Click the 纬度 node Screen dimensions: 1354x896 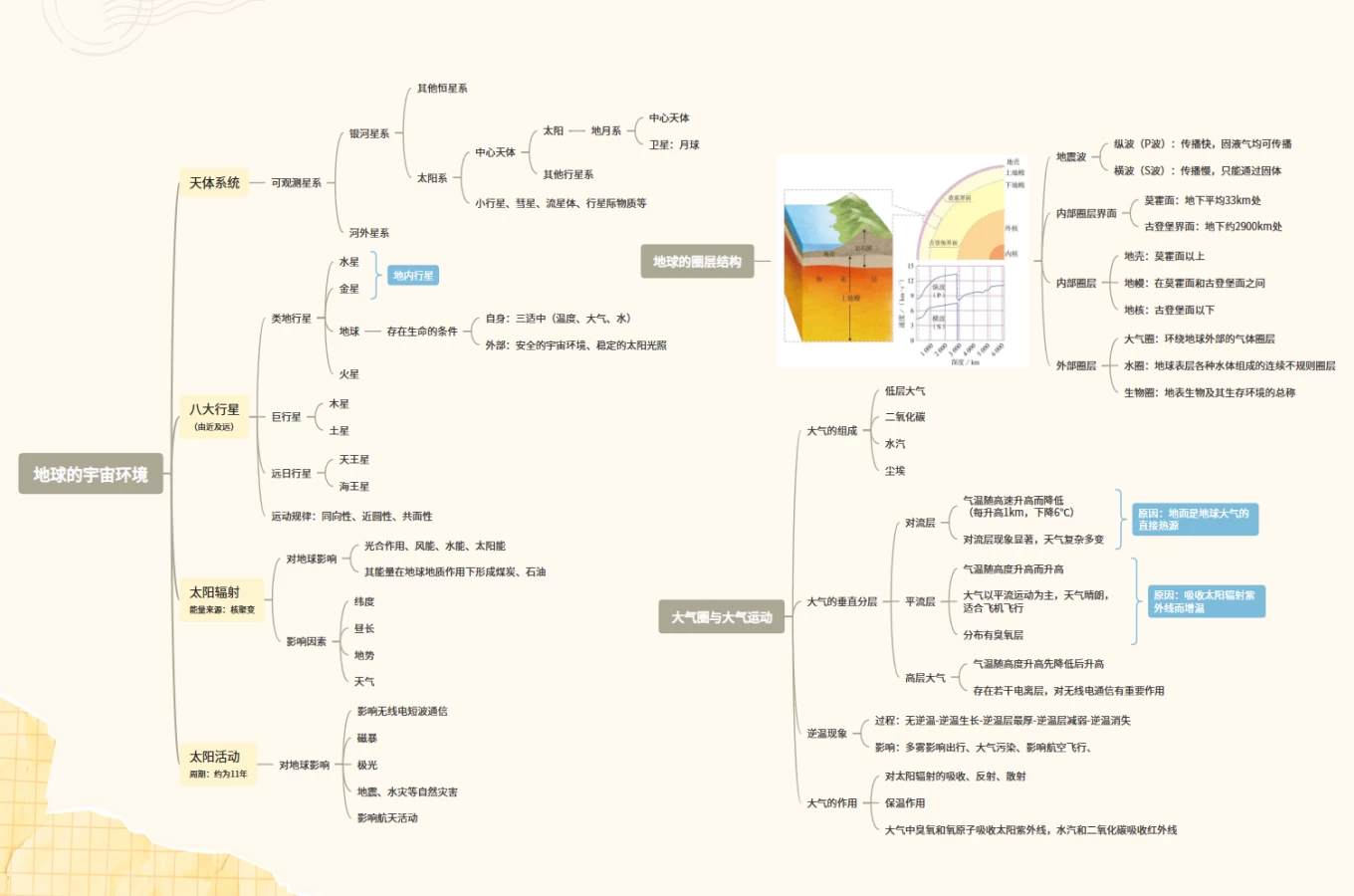pos(364,602)
